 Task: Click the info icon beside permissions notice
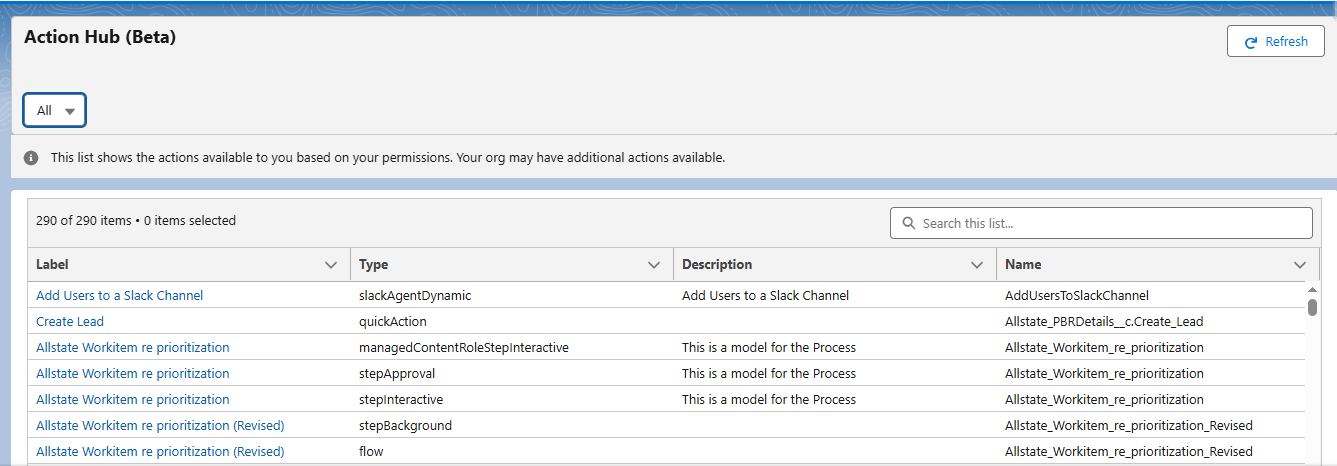coord(31,158)
